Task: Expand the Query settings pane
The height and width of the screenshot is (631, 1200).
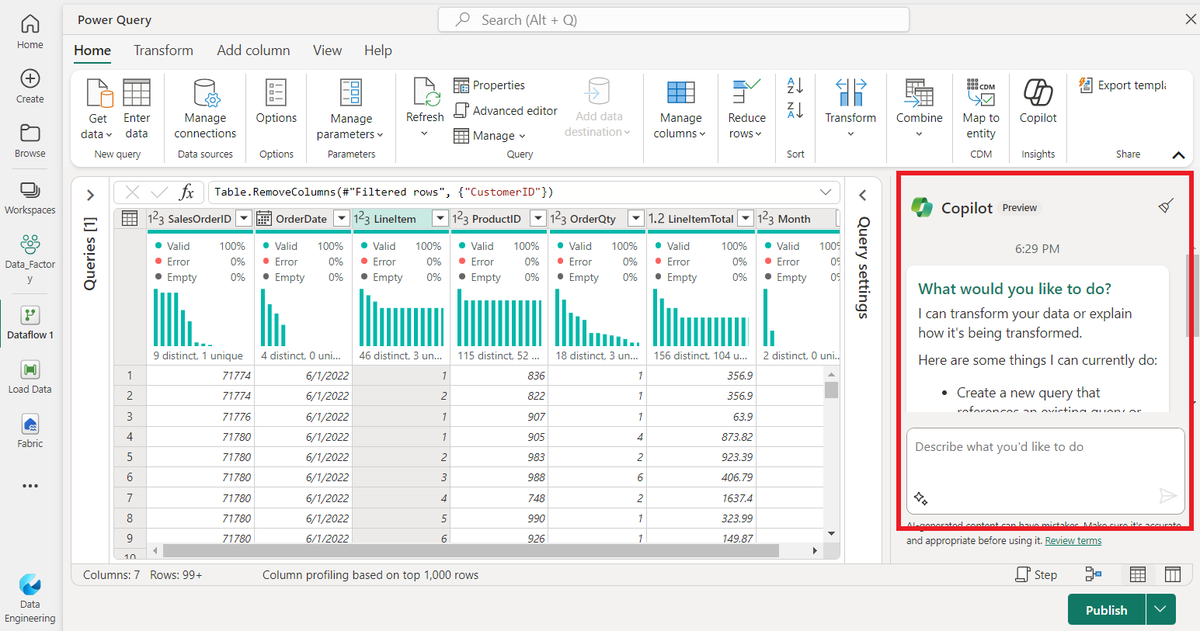Action: click(864, 195)
